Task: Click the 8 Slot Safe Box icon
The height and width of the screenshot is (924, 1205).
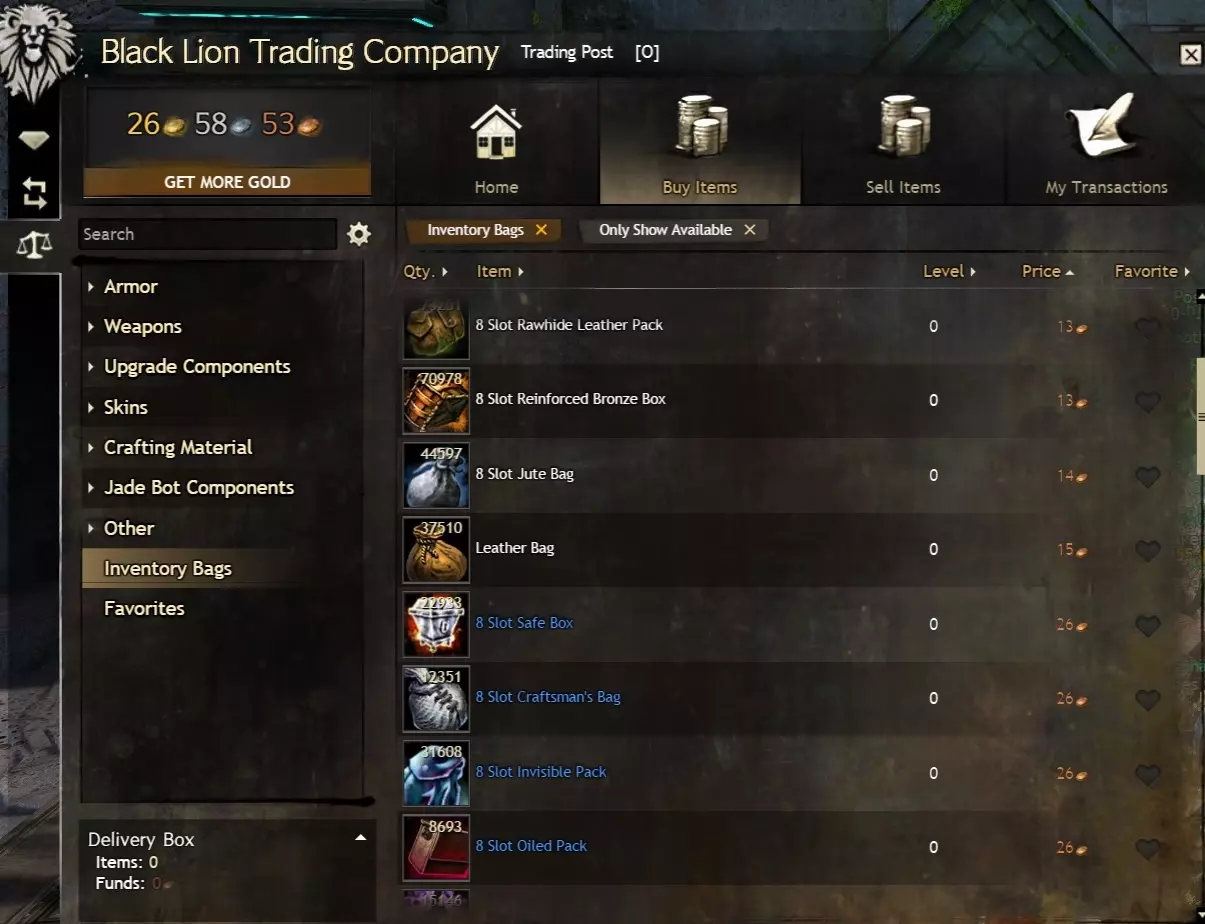Action: coord(436,624)
